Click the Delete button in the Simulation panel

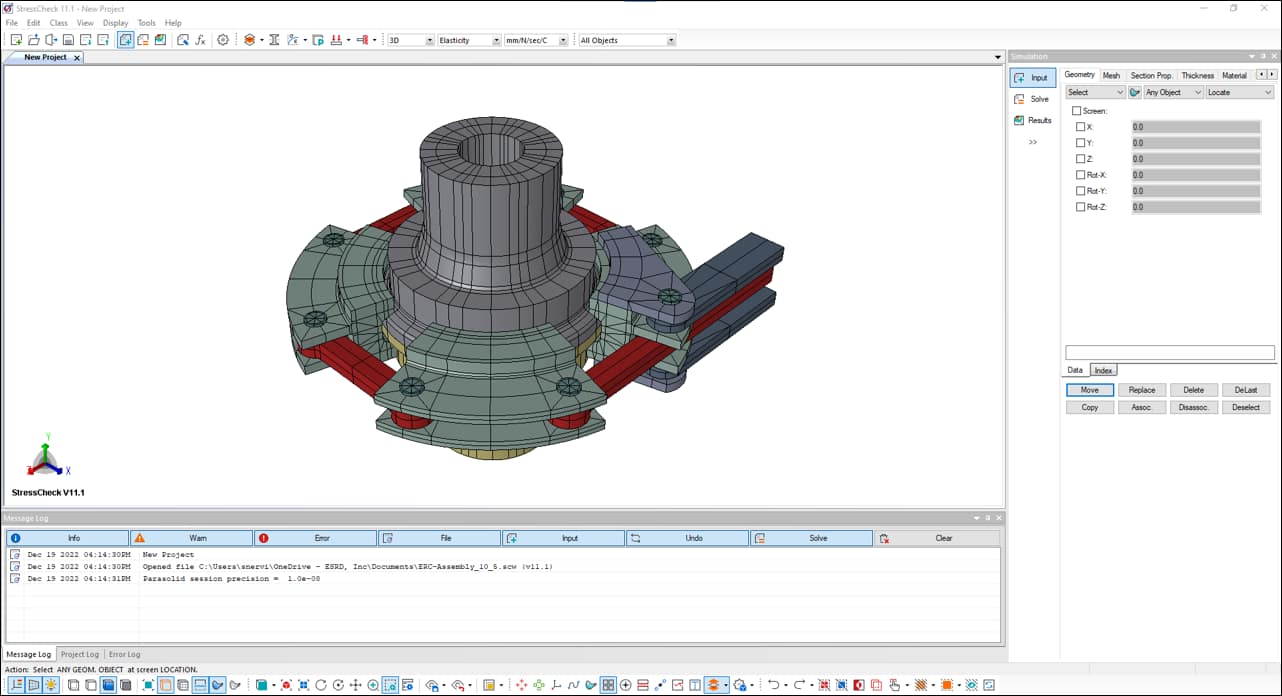(x=1194, y=389)
